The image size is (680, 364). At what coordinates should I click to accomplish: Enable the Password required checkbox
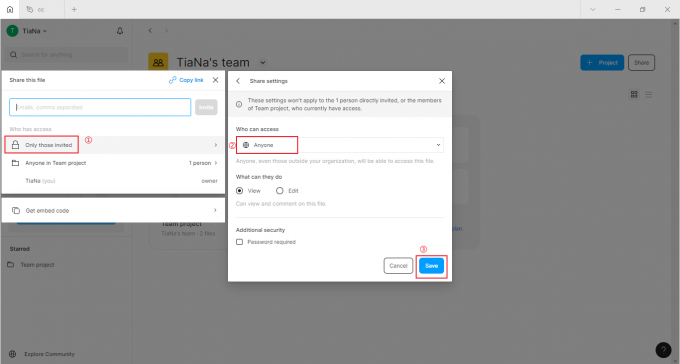[x=239, y=242]
